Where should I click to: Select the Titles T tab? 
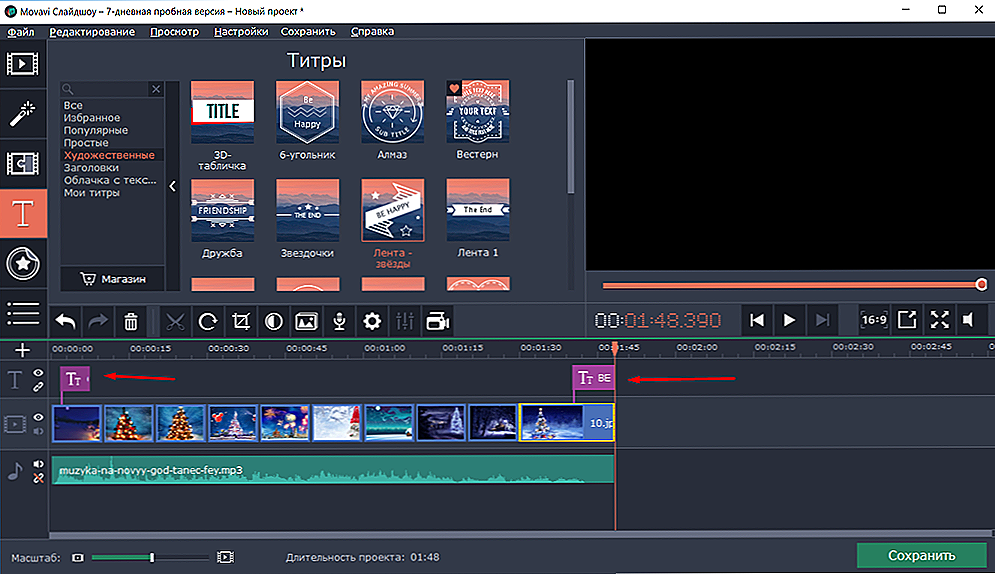click(x=23, y=214)
